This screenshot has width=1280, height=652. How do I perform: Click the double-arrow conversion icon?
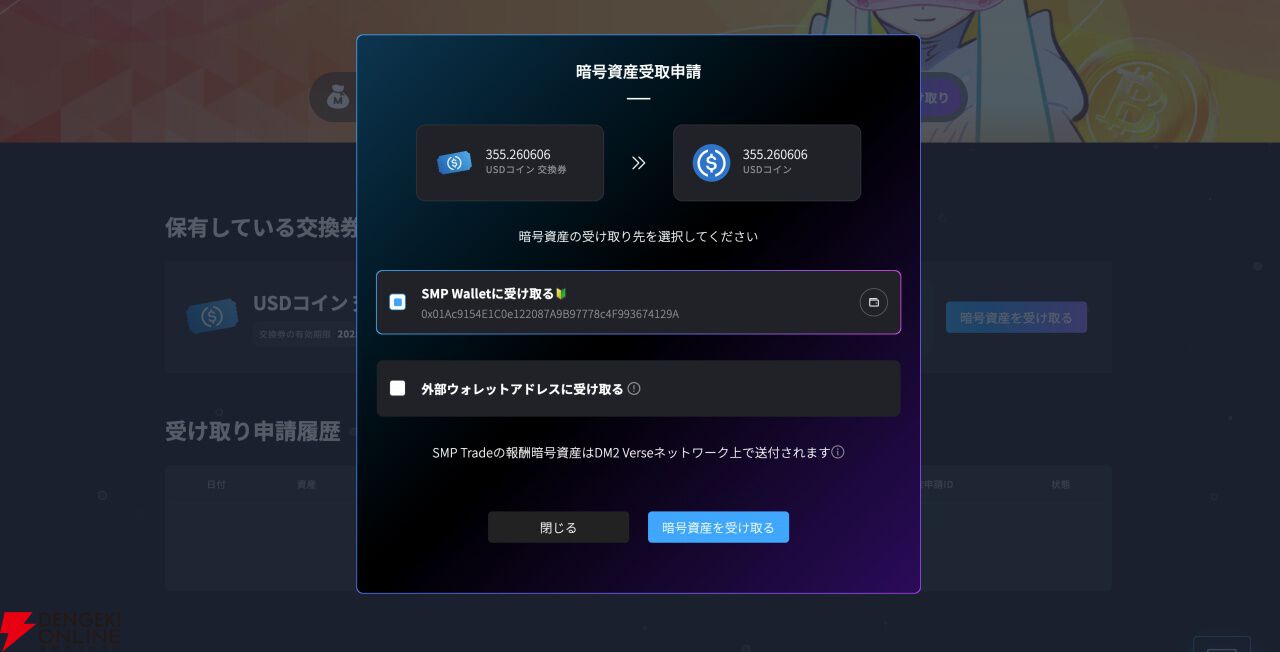pos(638,163)
